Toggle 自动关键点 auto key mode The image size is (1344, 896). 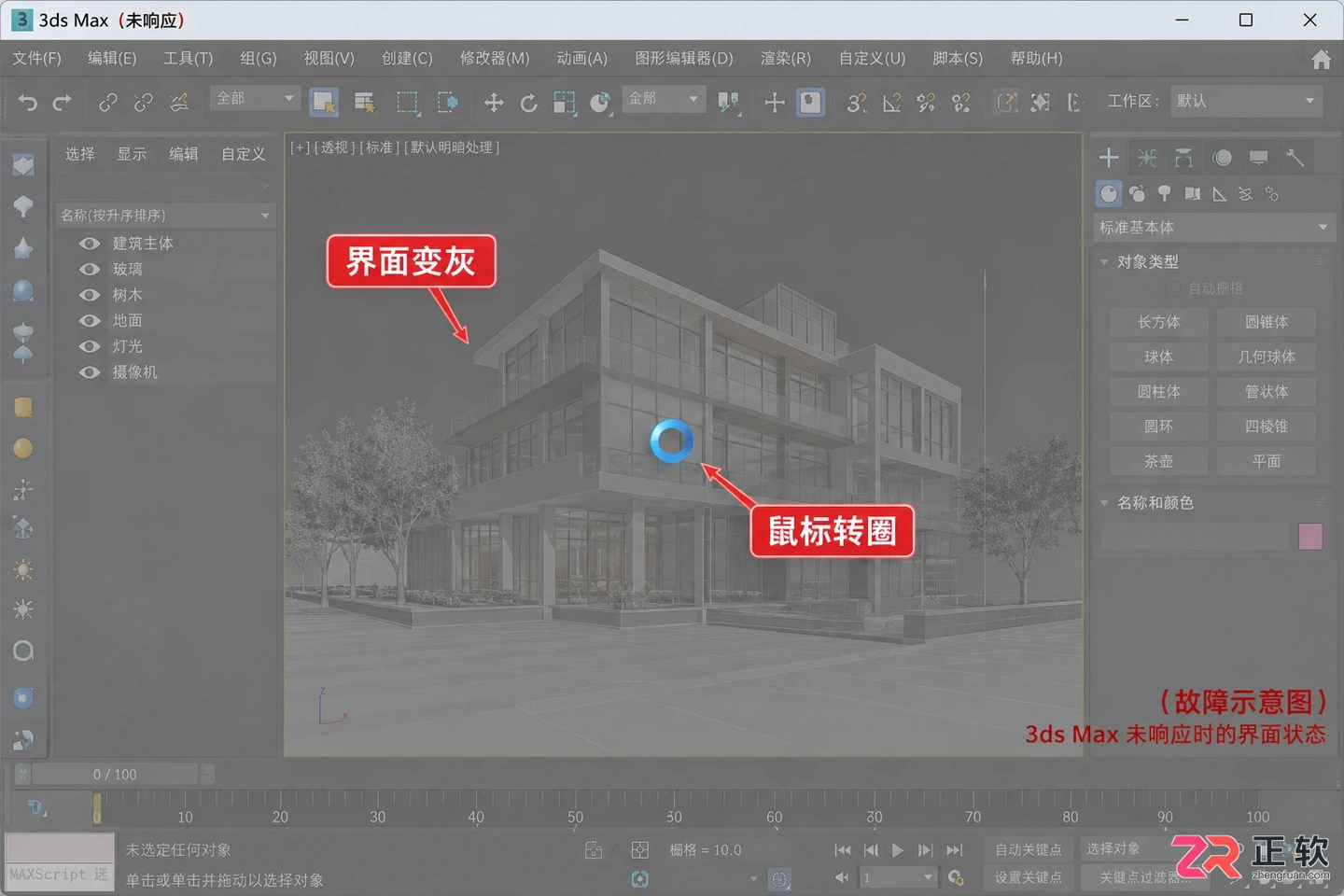point(1028,849)
